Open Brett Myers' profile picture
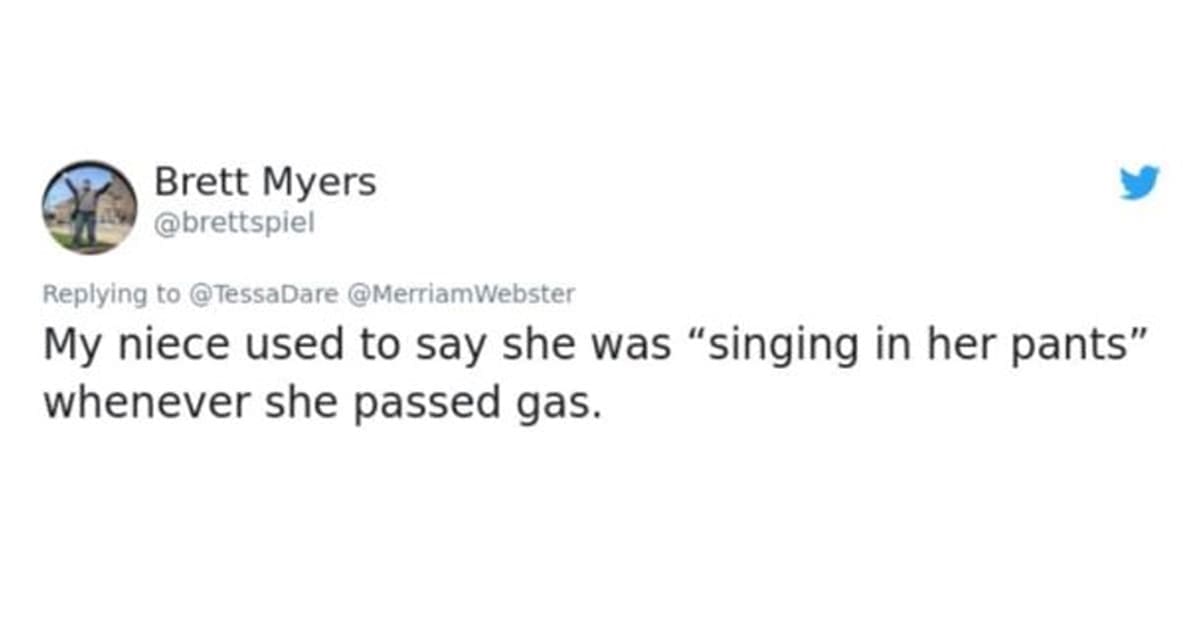1200x630 pixels. coord(89,207)
